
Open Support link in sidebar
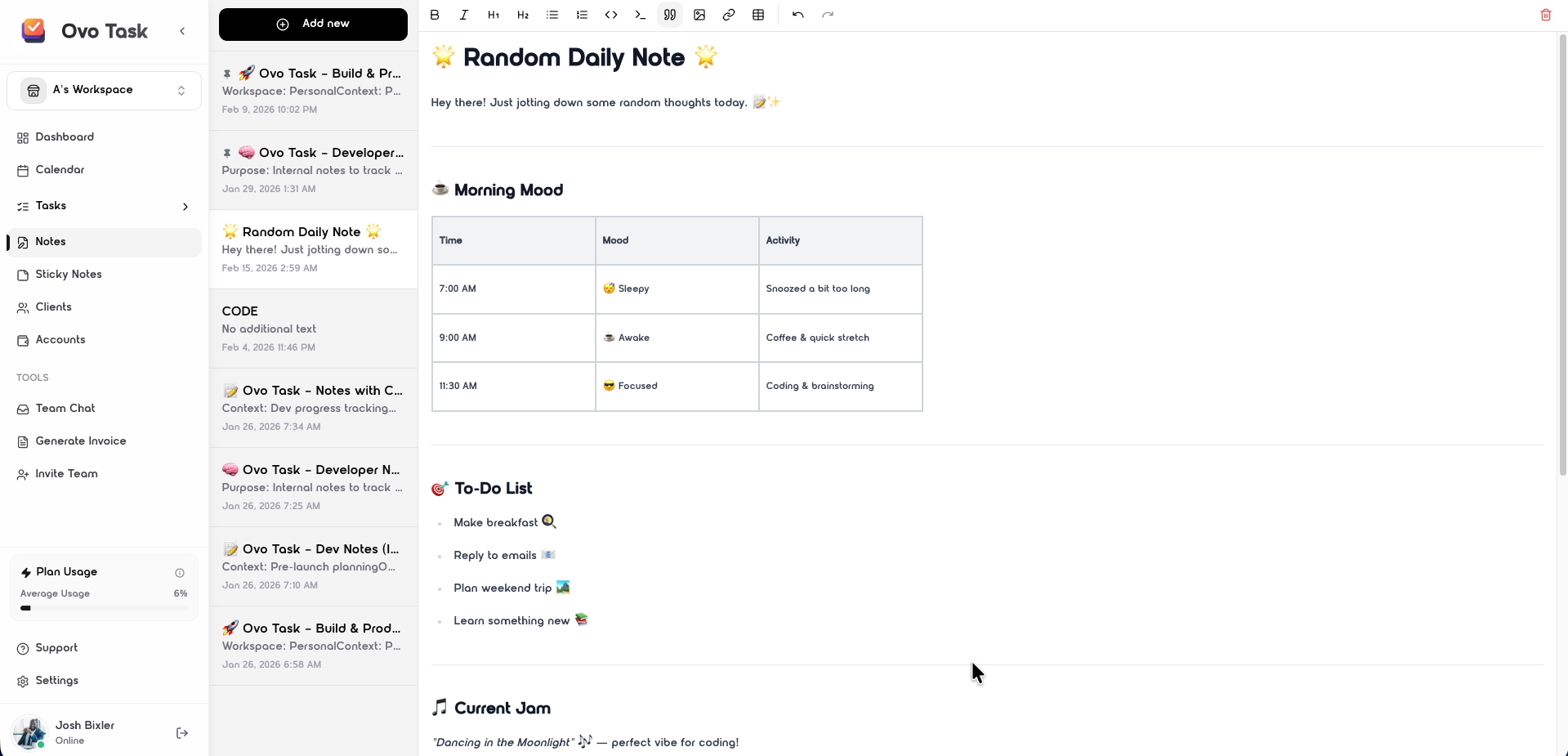[x=104, y=648]
